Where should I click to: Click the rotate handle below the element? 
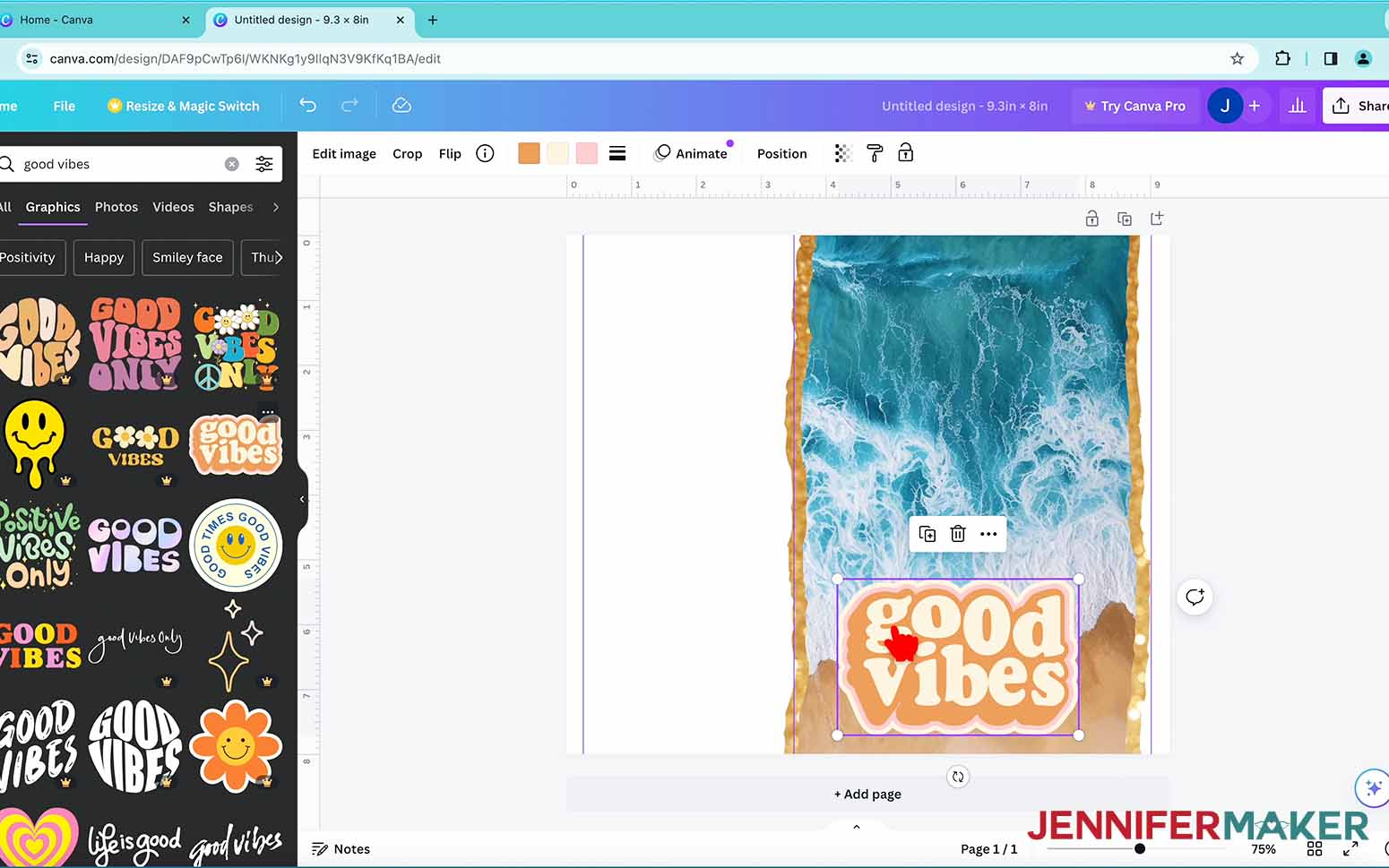958,777
